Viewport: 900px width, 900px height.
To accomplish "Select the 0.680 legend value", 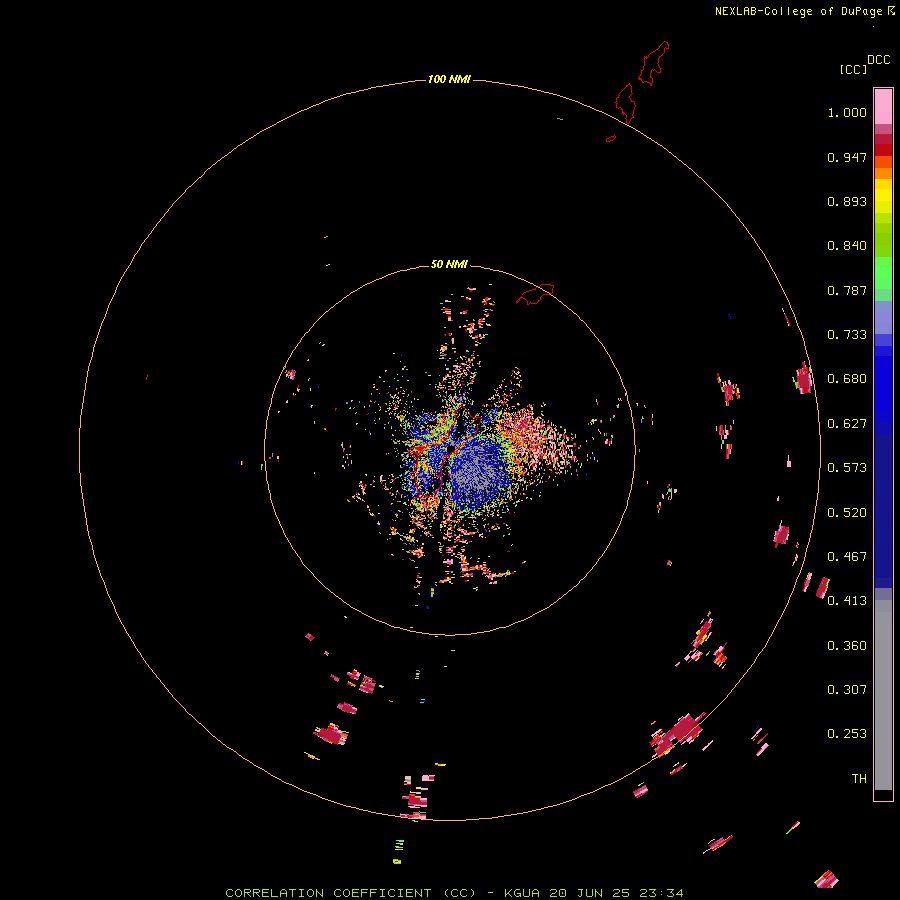I will 847,379.
